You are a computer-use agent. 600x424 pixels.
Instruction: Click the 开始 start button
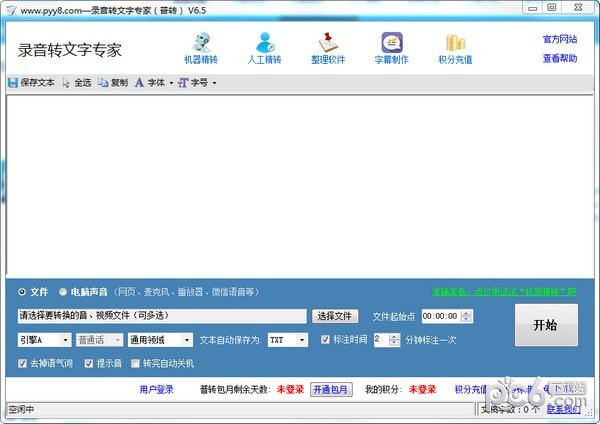(546, 325)
